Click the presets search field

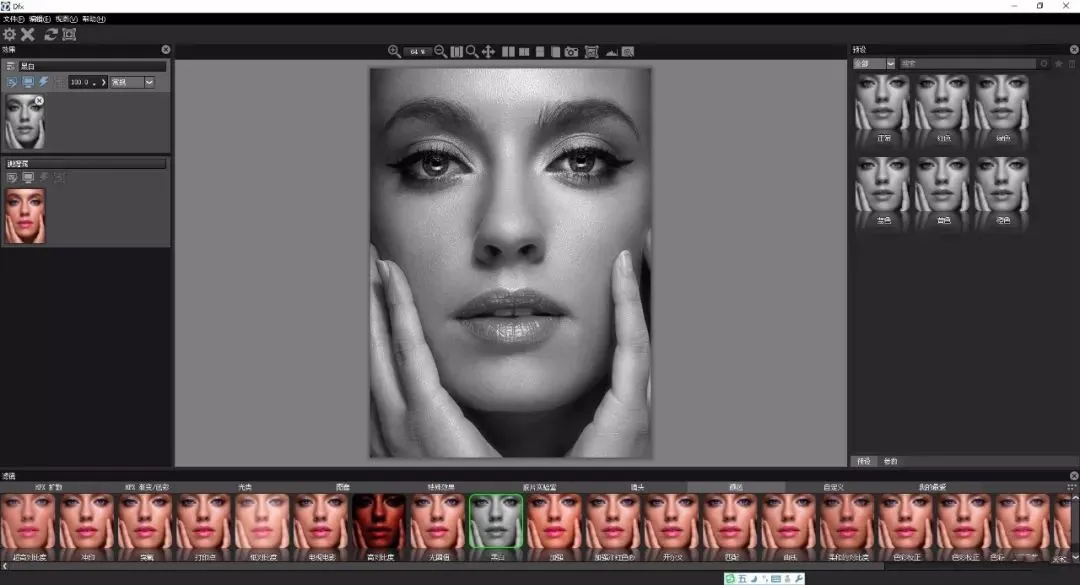pyautogui.click(x=967, y=63)
